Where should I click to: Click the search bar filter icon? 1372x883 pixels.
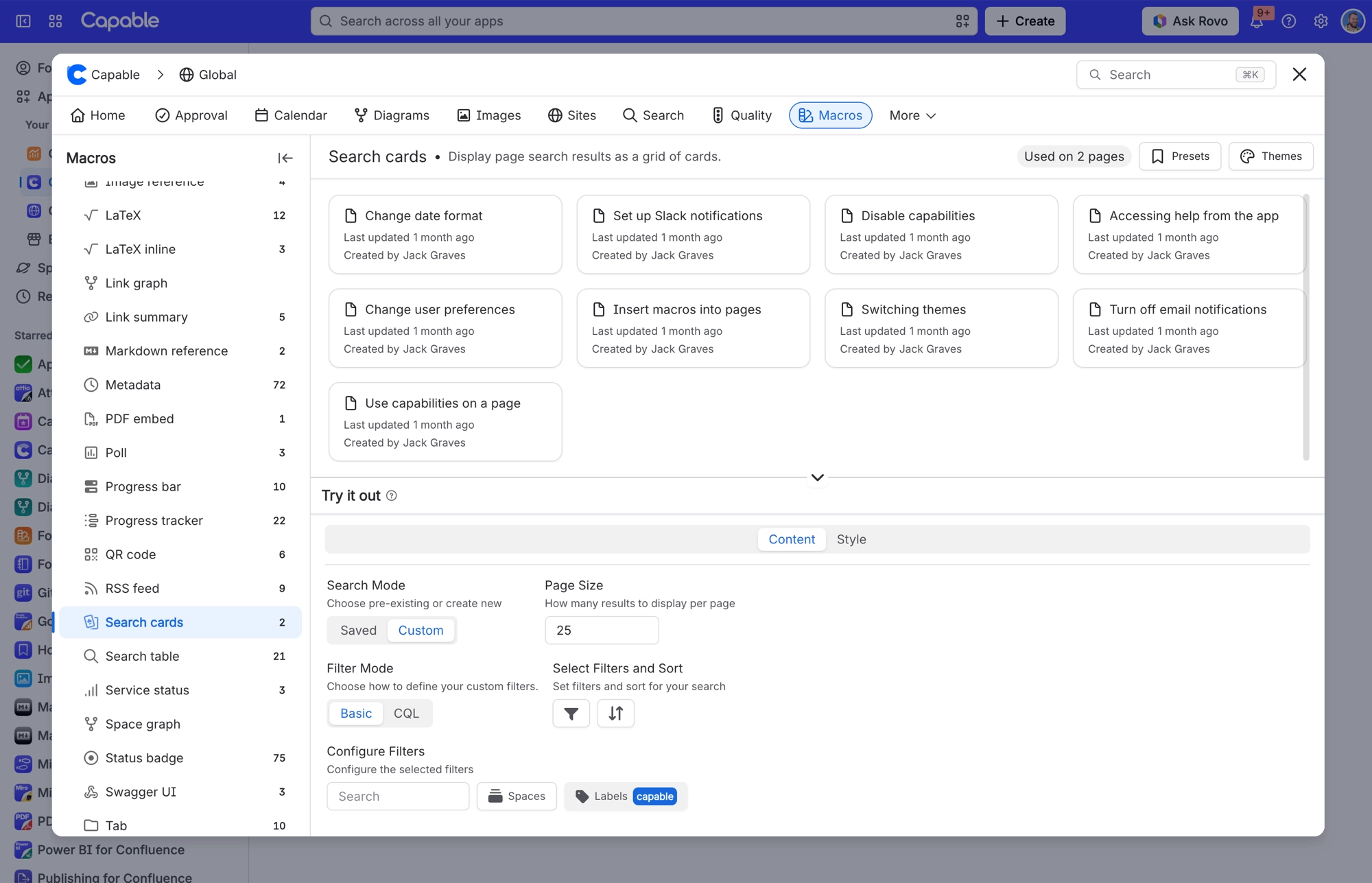point(962,21)
